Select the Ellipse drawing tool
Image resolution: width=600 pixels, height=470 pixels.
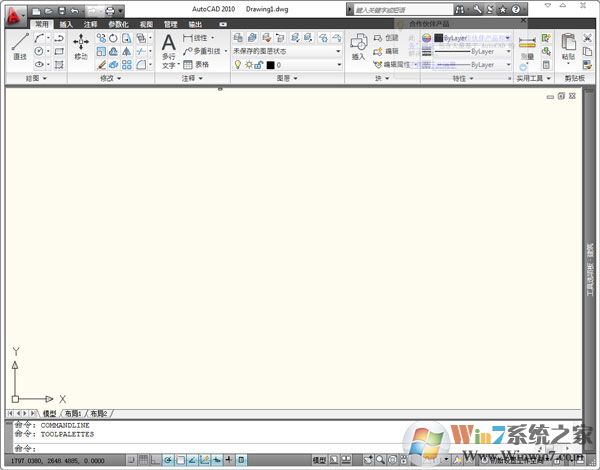pos(39,64)
